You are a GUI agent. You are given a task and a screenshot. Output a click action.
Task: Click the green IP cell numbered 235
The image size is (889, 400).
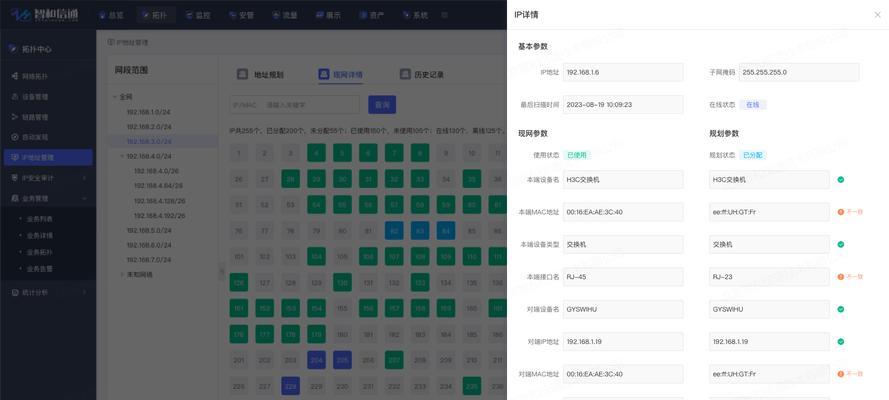pos(472,386)
